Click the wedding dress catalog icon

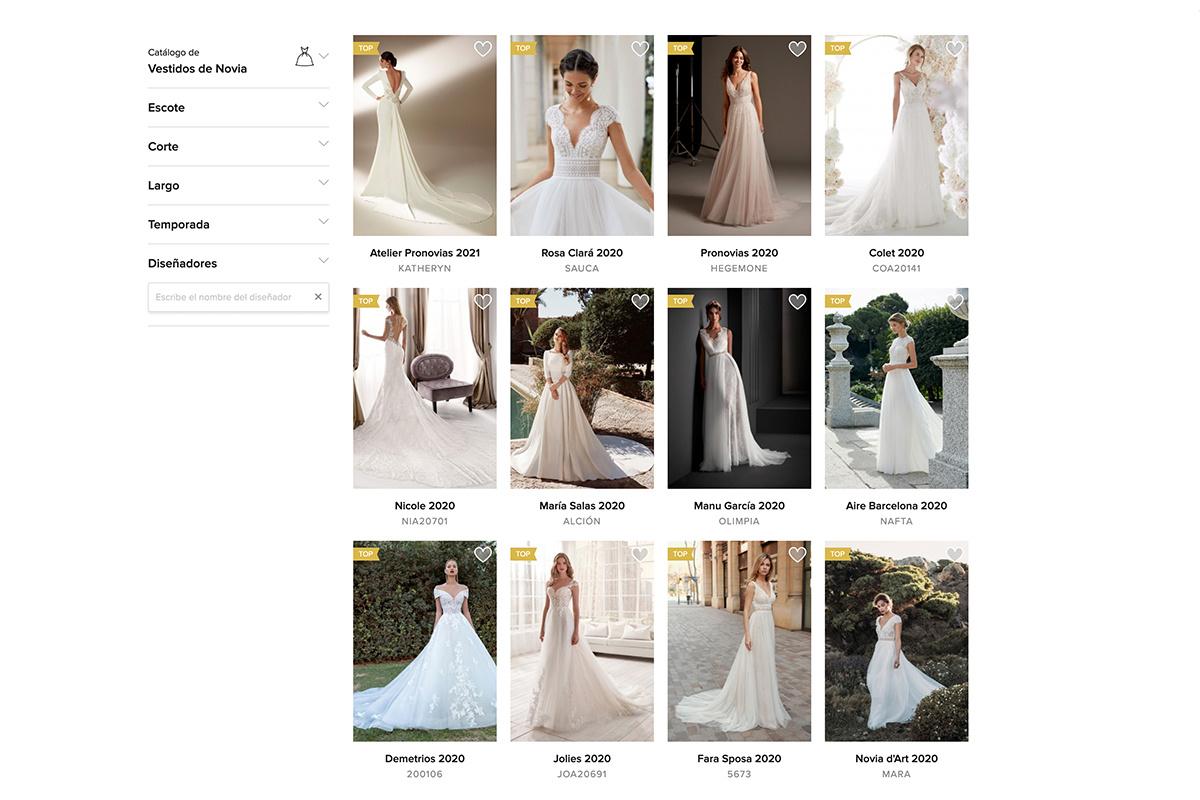pos(304,57)
